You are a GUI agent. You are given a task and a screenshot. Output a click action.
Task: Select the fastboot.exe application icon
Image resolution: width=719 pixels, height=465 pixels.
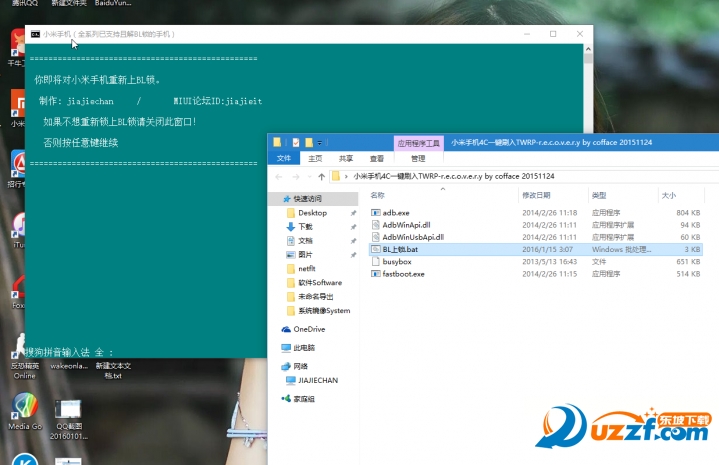(x=376, y=274)
